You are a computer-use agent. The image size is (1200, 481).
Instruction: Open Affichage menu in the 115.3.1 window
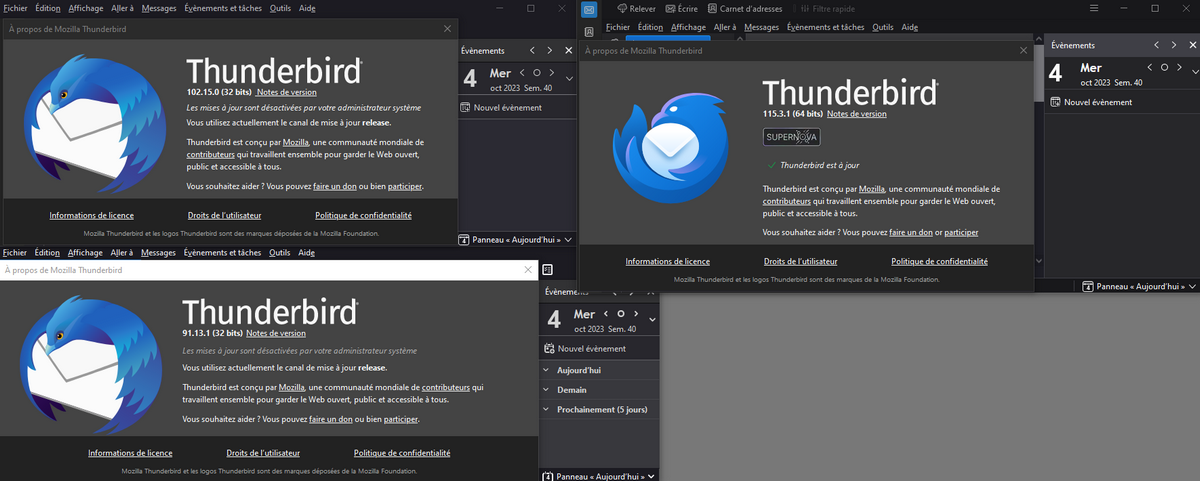click(688, 27)
